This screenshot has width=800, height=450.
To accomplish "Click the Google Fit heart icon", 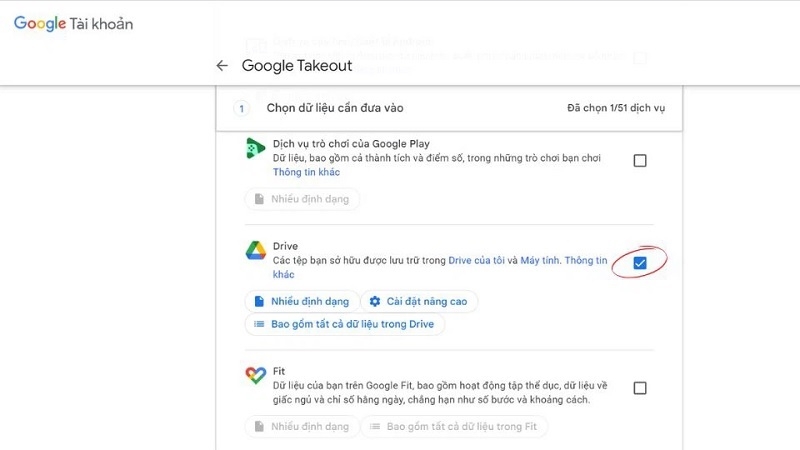I will coord(255,377).
